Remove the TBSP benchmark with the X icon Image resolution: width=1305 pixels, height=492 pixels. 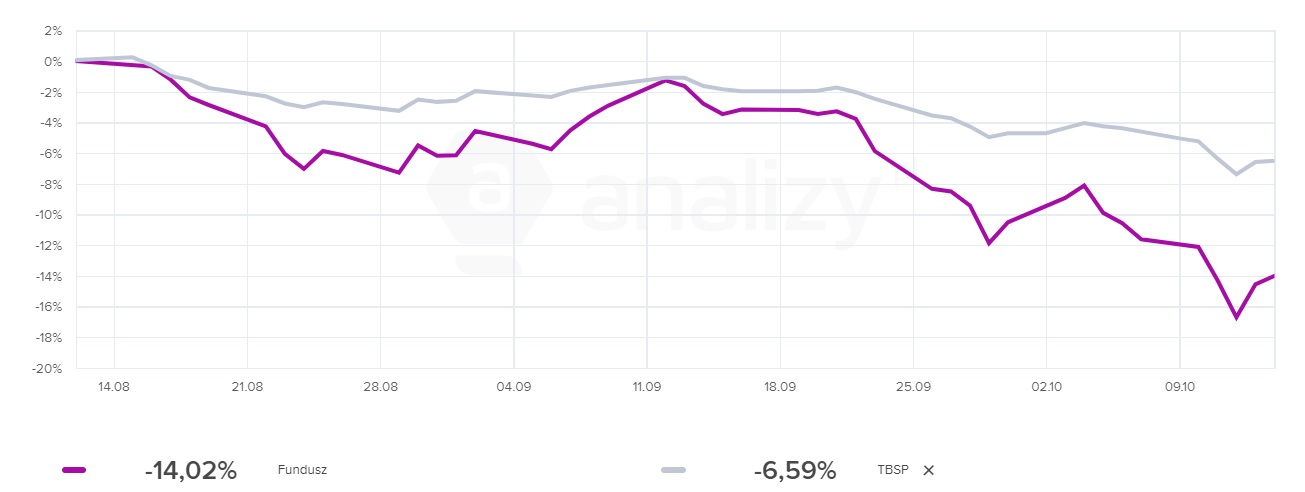(x=928, y=471)
